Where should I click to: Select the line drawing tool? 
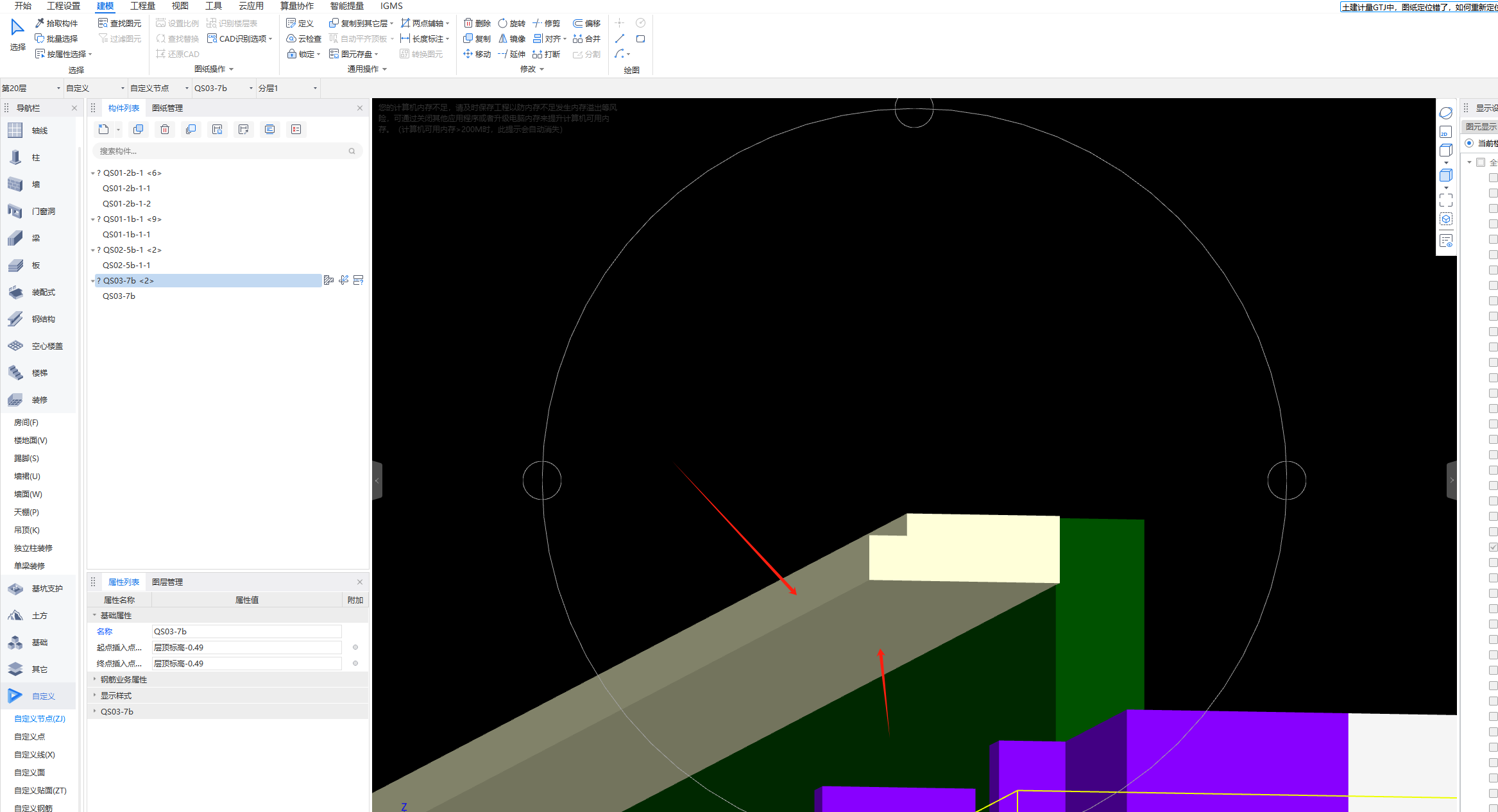[x=620, y=38]
